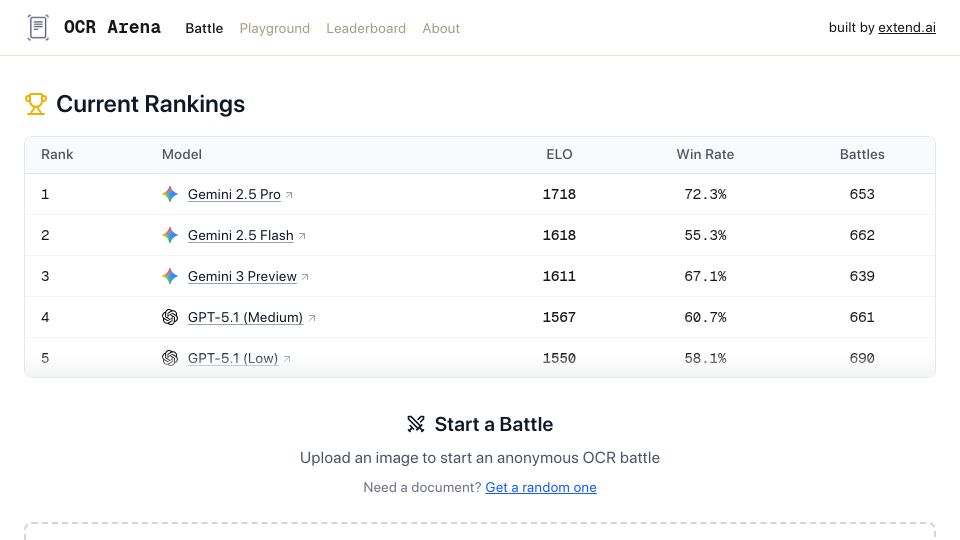
Task: Open the About nav tab
Action: (441, 28)
